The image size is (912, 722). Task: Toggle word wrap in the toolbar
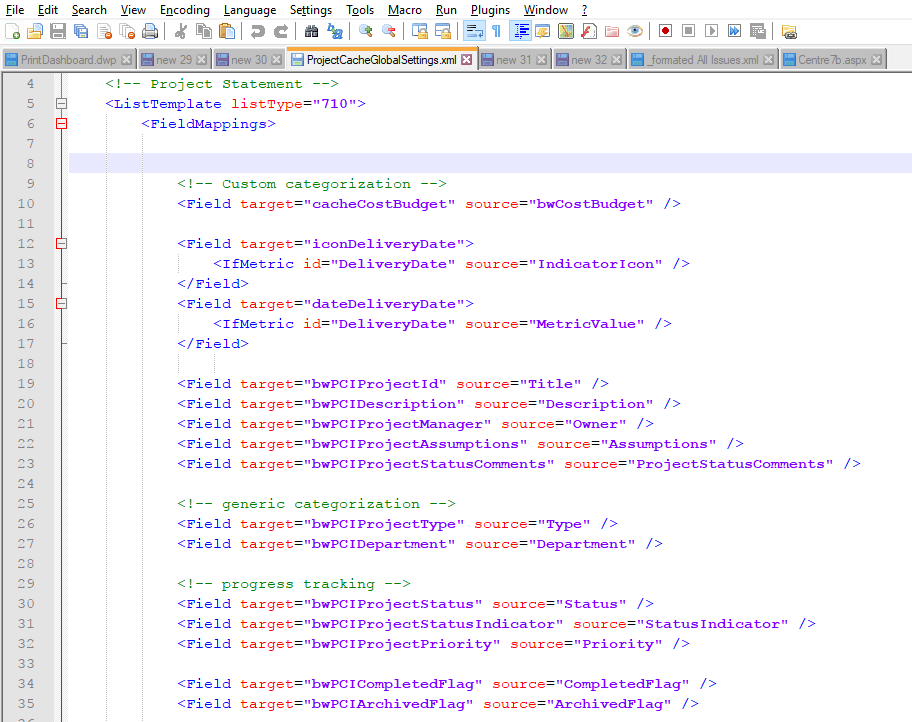click(x=474, y=31)
